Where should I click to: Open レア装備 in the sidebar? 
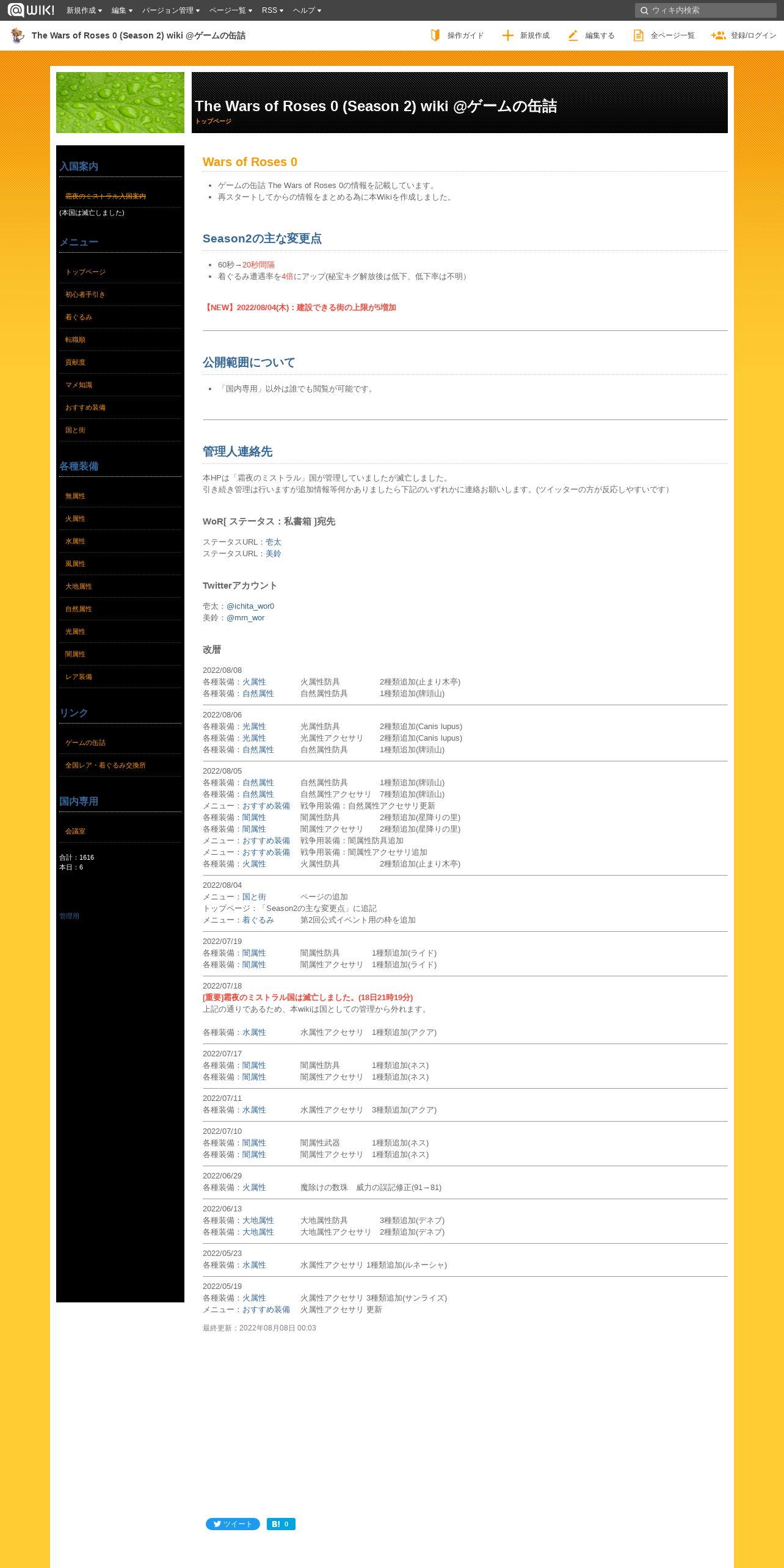[79, 677]
